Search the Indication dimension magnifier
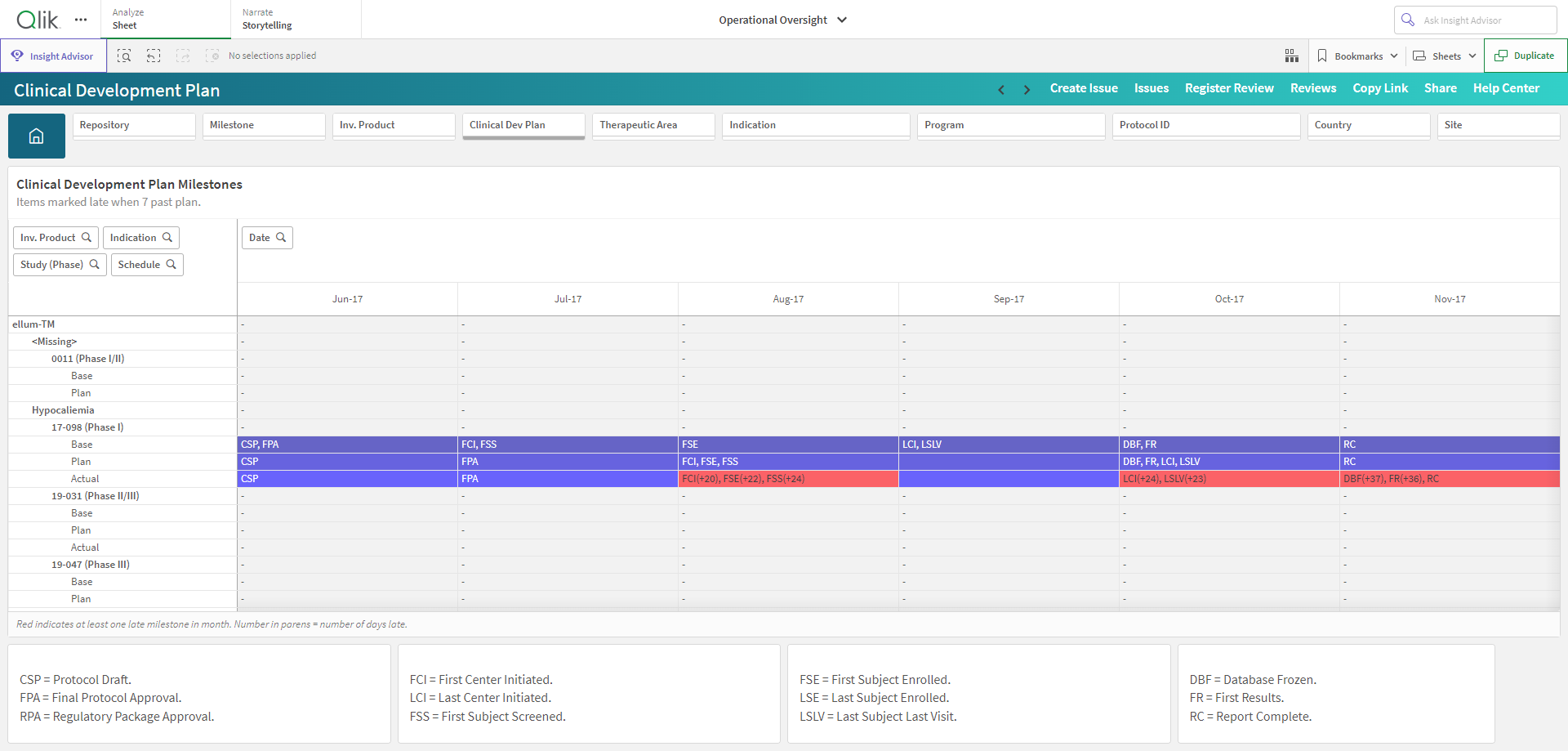Screen dimensions: 1568x751 point(167,238)
